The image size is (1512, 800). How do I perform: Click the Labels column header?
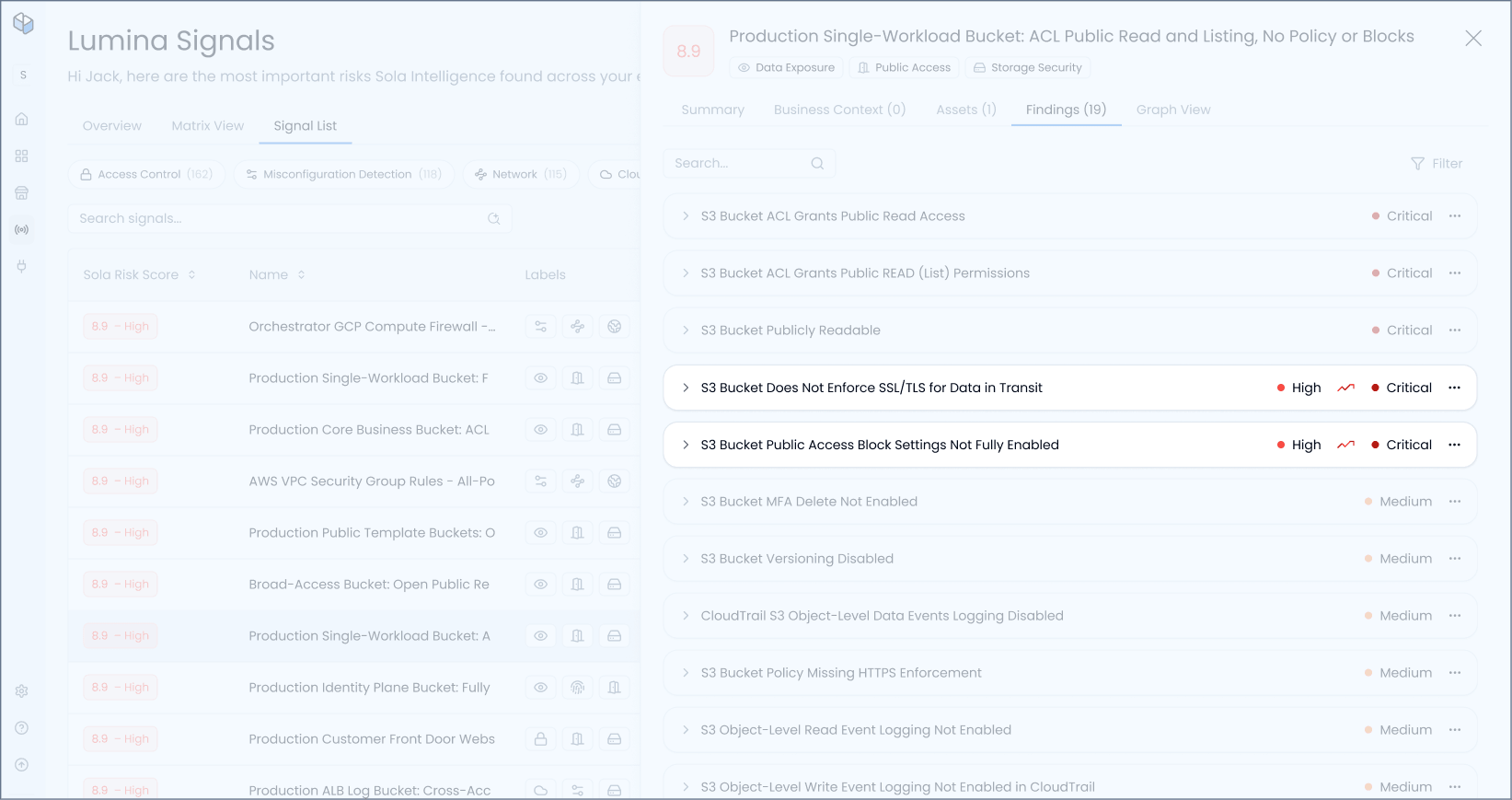point(546,275)
